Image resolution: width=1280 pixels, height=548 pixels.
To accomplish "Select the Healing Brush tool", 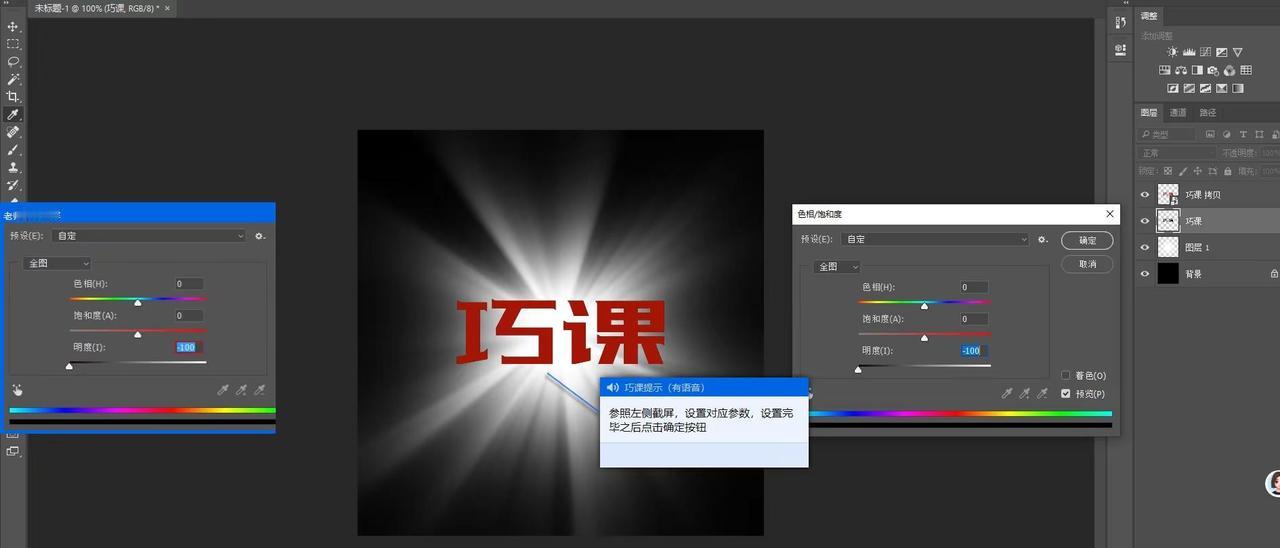I will click(x=13, y=132).
